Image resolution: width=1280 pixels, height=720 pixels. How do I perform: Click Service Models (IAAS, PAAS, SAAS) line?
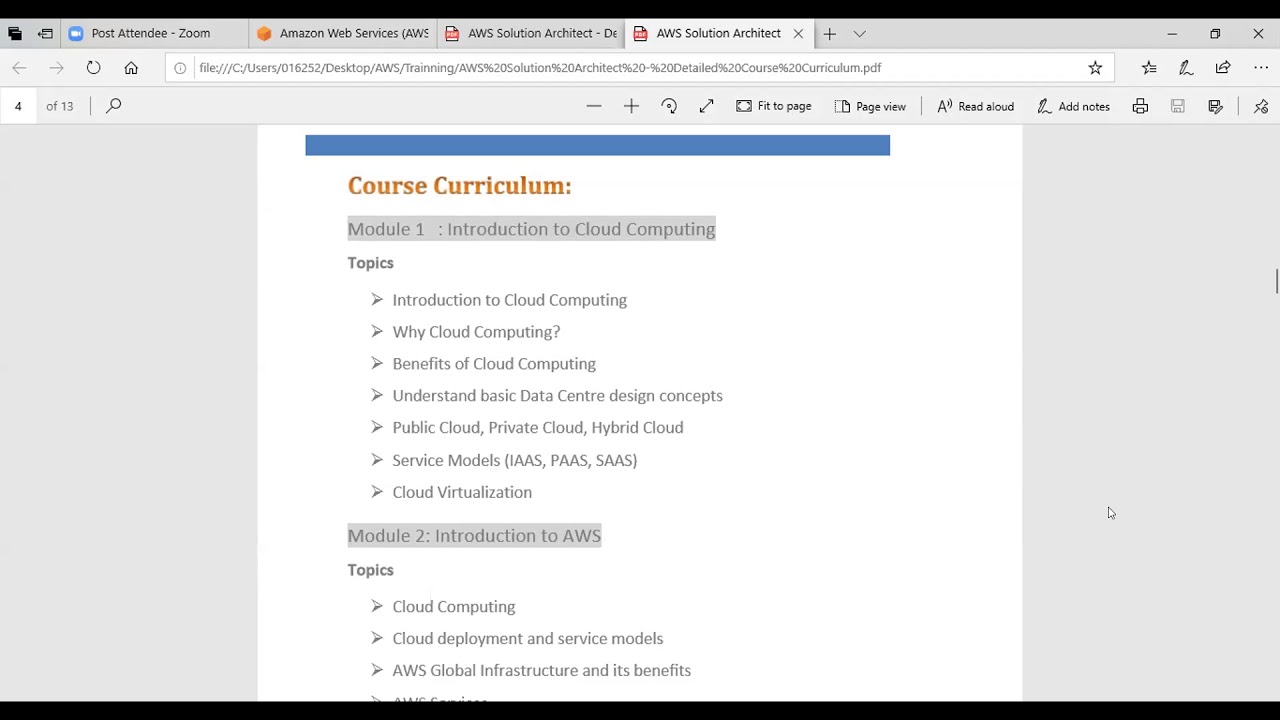click(514, 460)
